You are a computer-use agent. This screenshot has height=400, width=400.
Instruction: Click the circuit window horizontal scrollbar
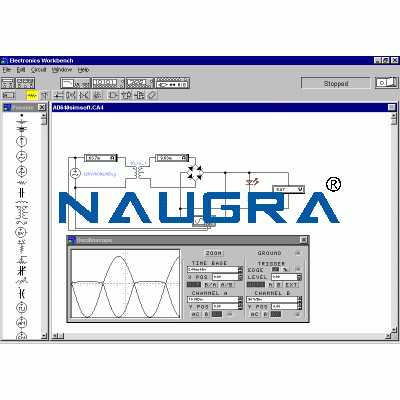point(222,336)
